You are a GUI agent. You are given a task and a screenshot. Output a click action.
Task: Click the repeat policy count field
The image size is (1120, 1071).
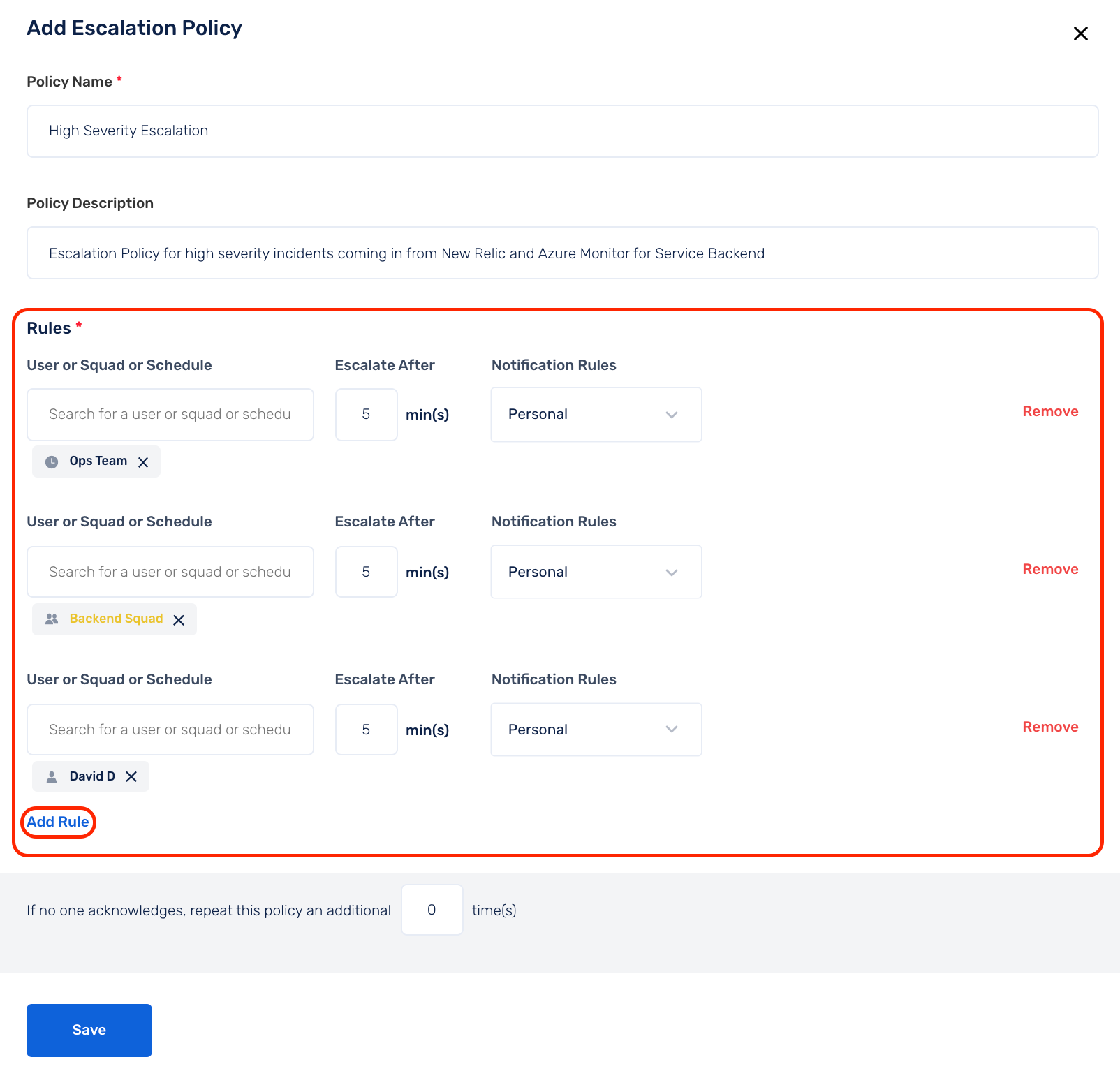432,910
